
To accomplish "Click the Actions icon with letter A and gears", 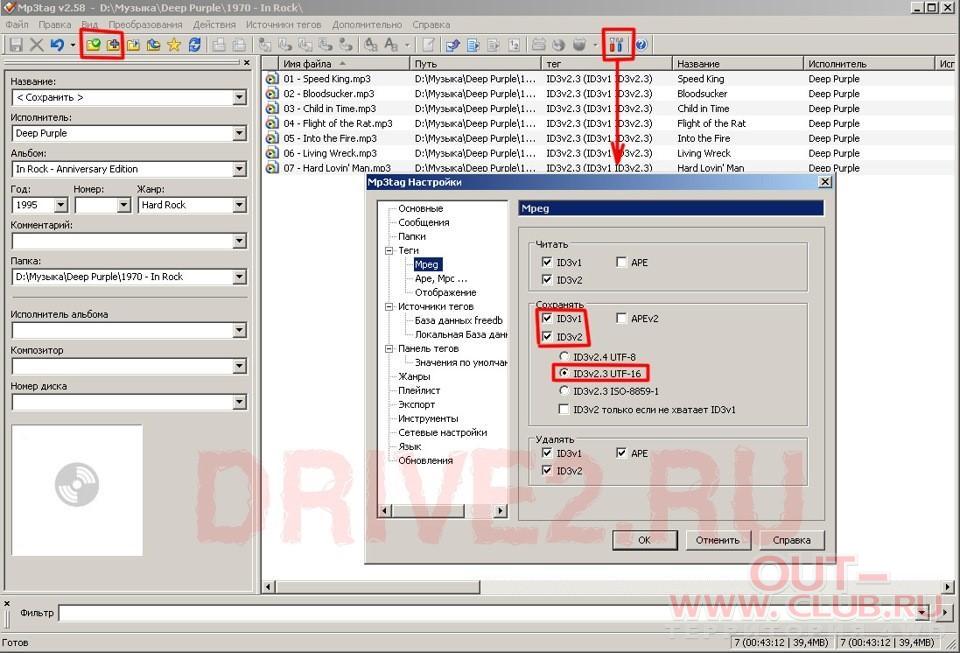I will pos(371,45).
